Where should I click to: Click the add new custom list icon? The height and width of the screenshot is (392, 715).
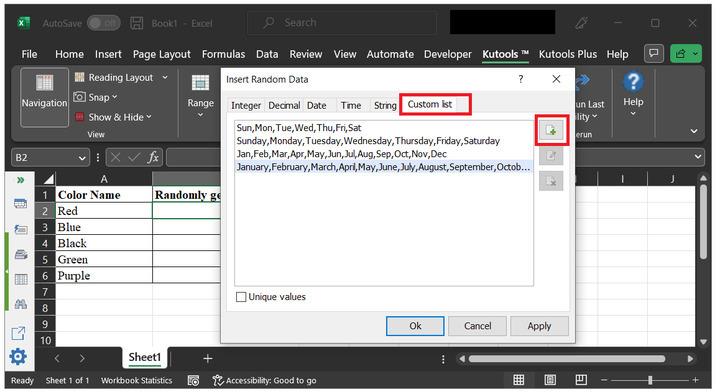(551, 130)
